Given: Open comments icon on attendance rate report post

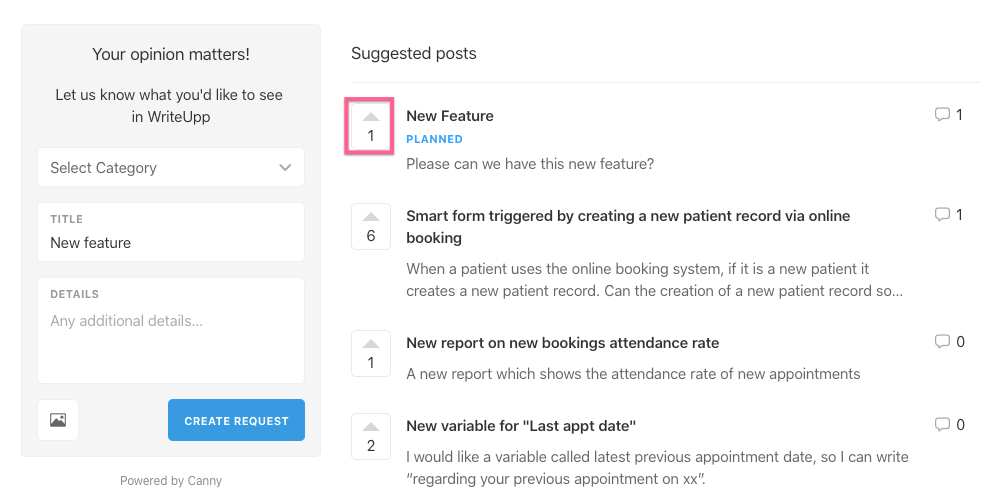Looking at the screenshot, I should pyautogui.click(x=942, y=342).
